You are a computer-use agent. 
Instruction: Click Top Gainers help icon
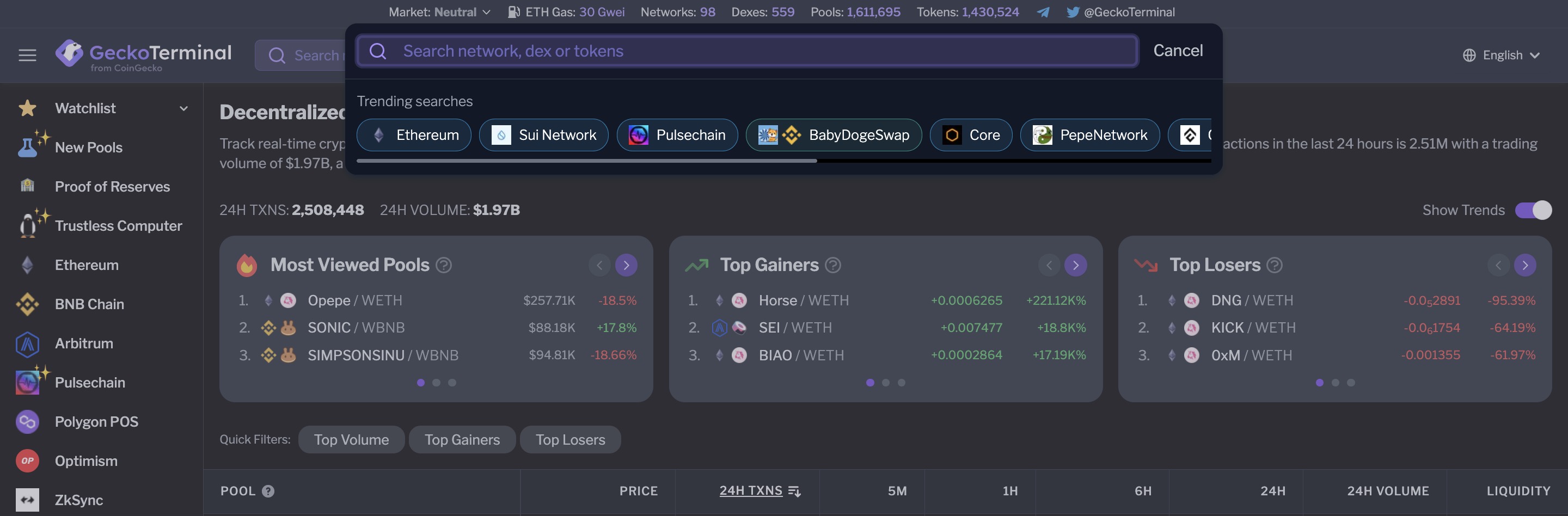click(x=832, y=265)
